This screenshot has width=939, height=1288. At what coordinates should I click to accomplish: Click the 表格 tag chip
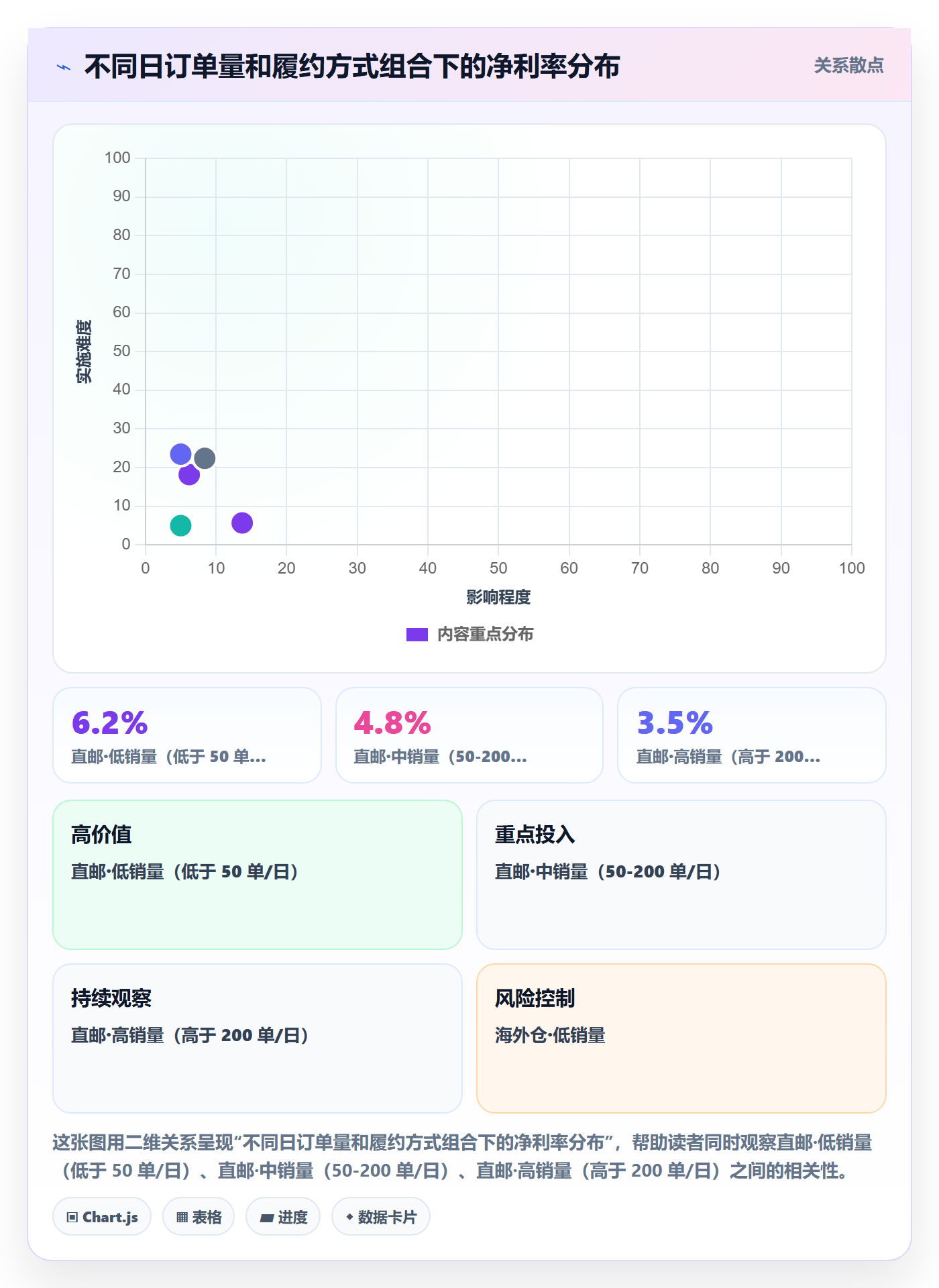coord(199,1216)
